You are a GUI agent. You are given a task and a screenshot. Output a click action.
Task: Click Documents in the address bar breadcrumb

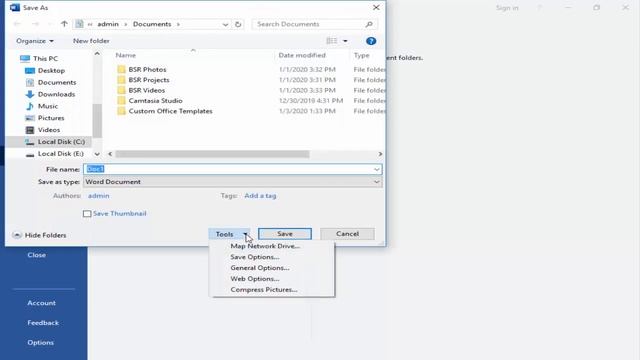click(x=152, y=24)
